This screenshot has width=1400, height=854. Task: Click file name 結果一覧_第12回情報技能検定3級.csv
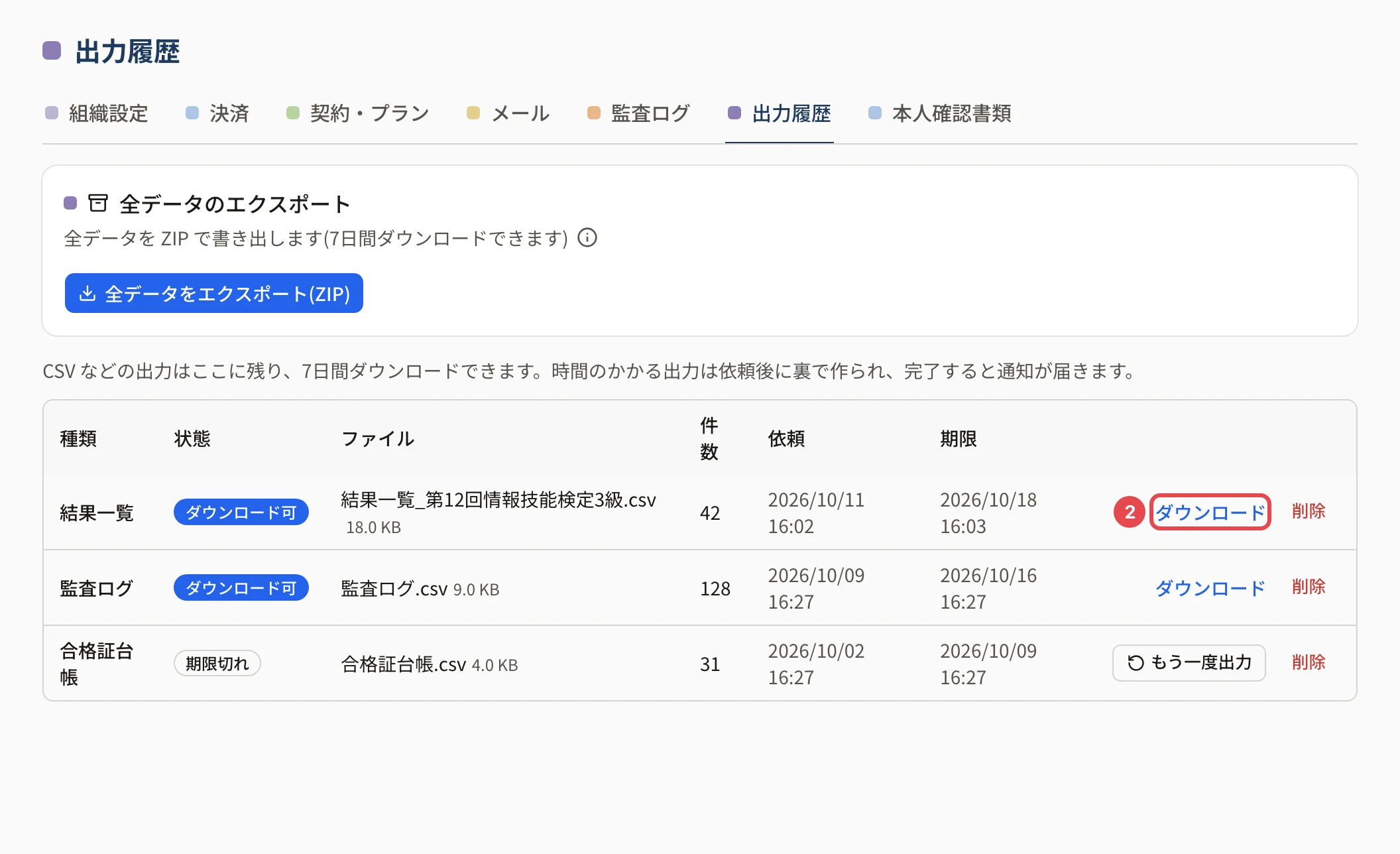498,500
